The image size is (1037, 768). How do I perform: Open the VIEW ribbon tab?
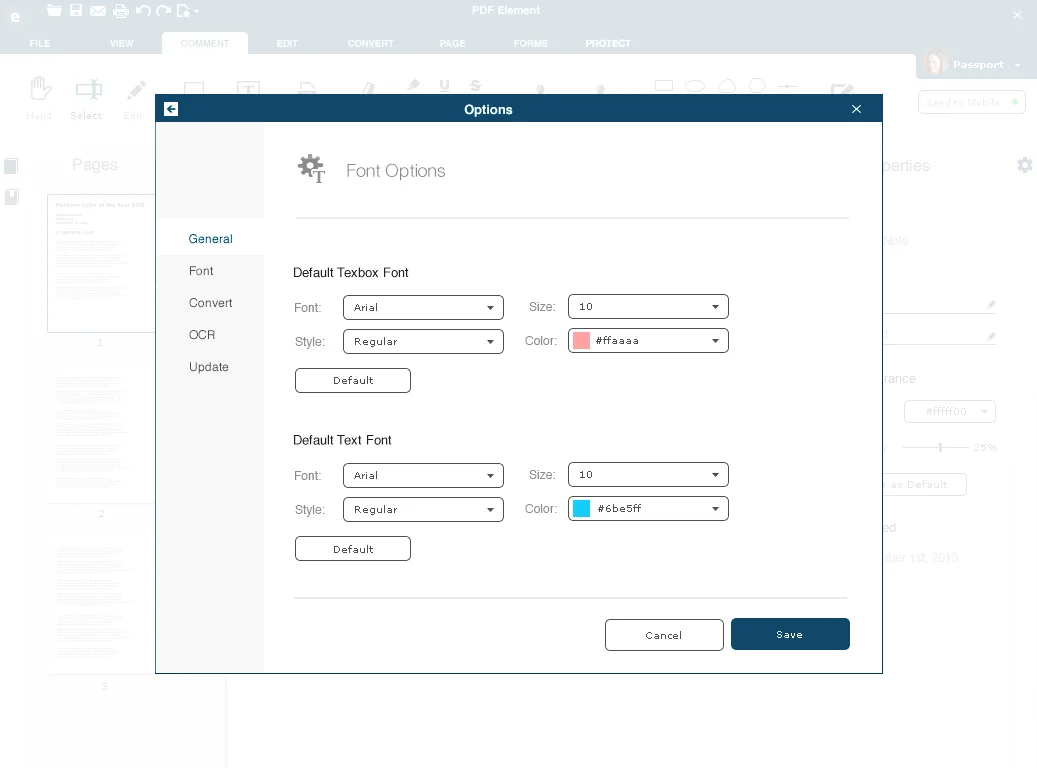point(122,44)
